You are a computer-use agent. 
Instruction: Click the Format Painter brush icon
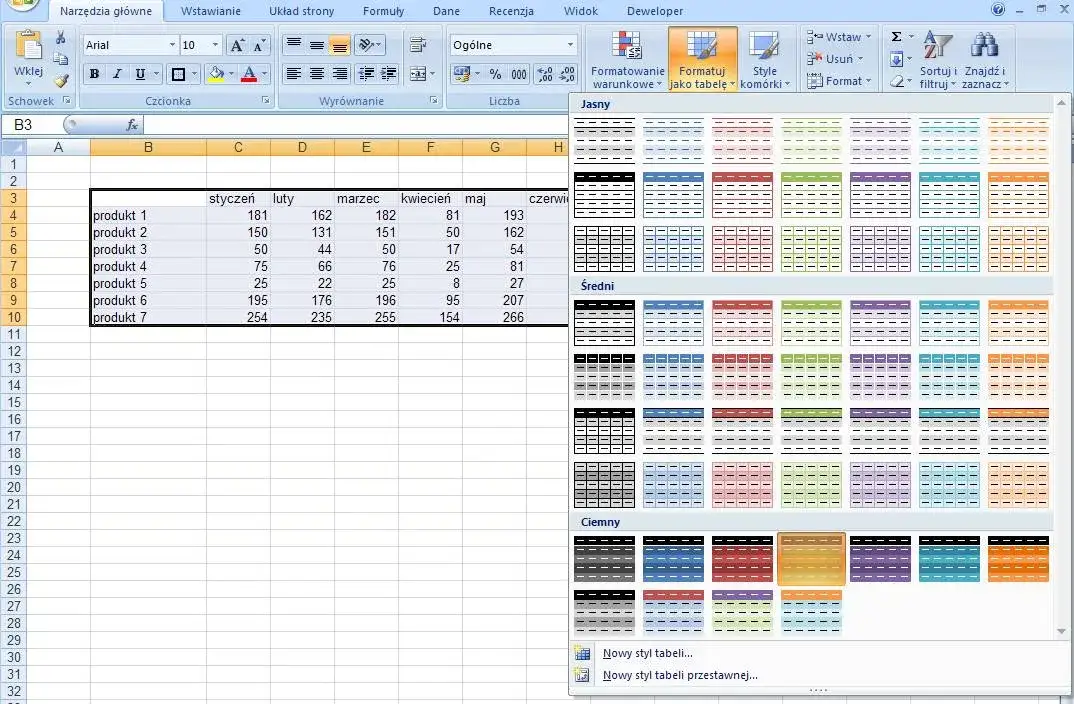click(61, 81)
